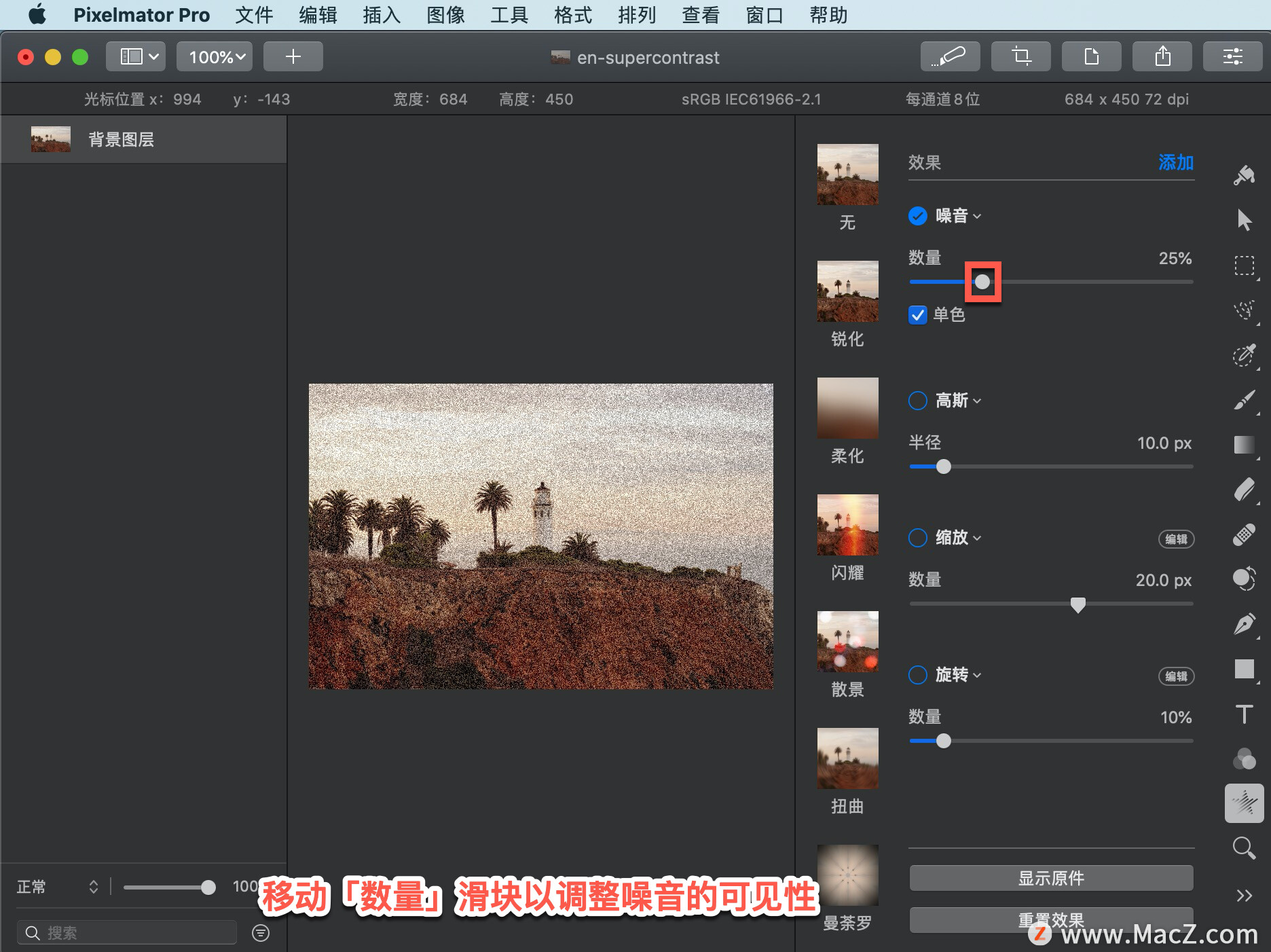The height and width of the screenshot is (952, 1271).
Task: Choose the 无 effect preset thumbnail
Action: (x=847, y=175)
